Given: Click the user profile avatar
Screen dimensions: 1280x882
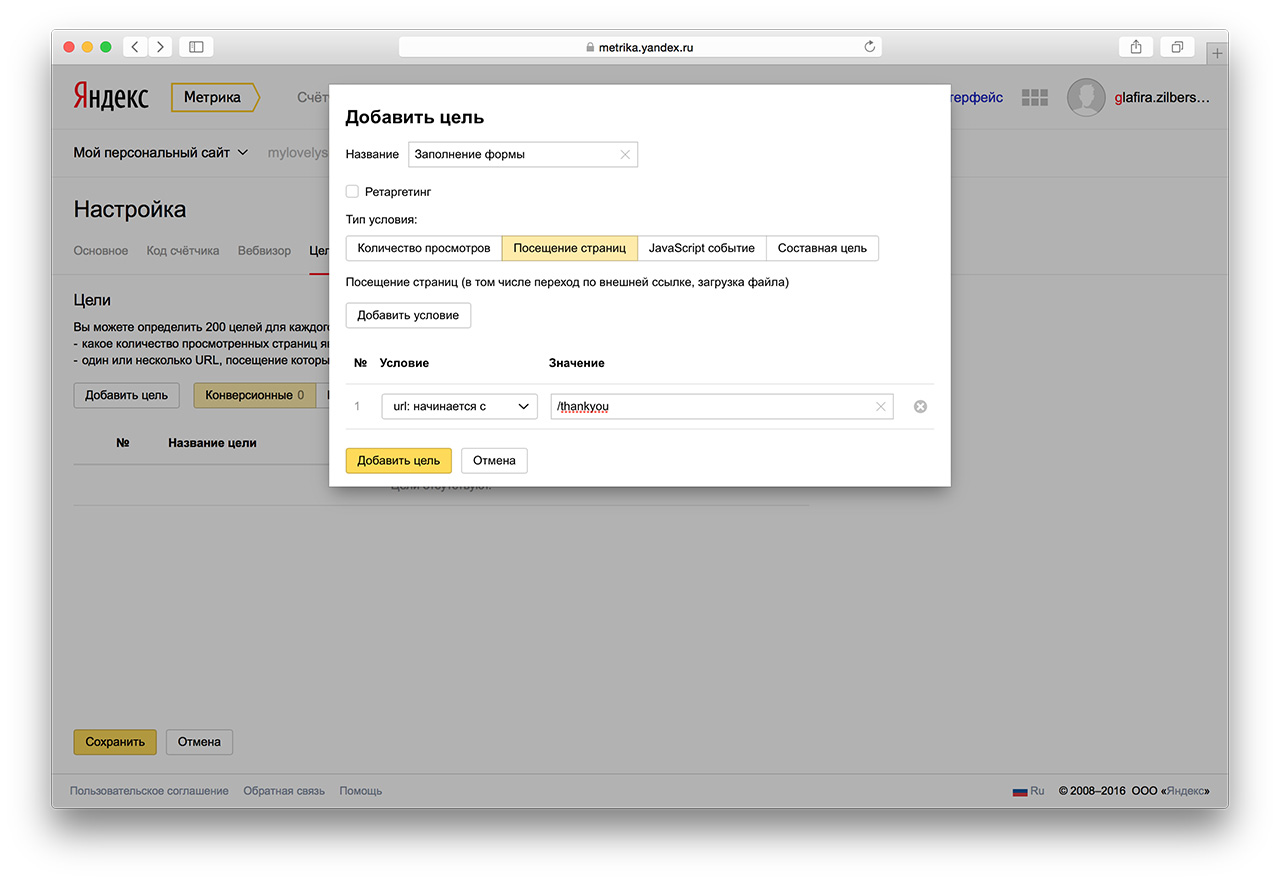Looking at the screenshot, I should pyautogui.click(x=1086, y=98).
